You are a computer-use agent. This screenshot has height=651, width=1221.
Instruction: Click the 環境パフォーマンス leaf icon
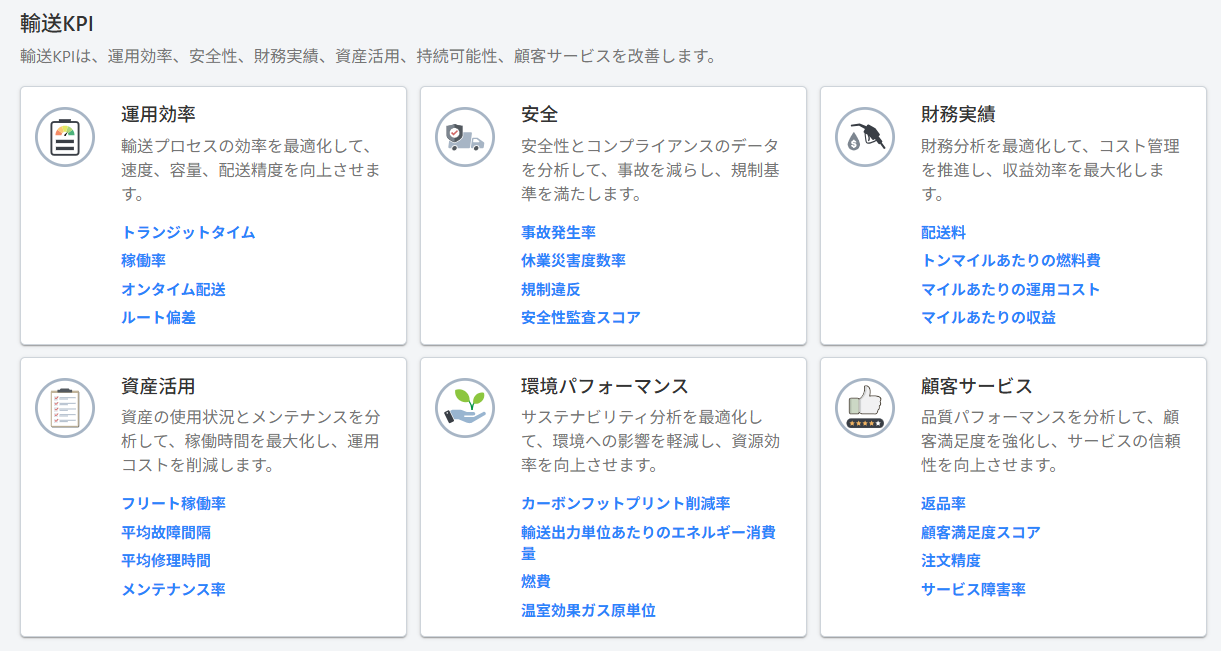click(464, 408)
